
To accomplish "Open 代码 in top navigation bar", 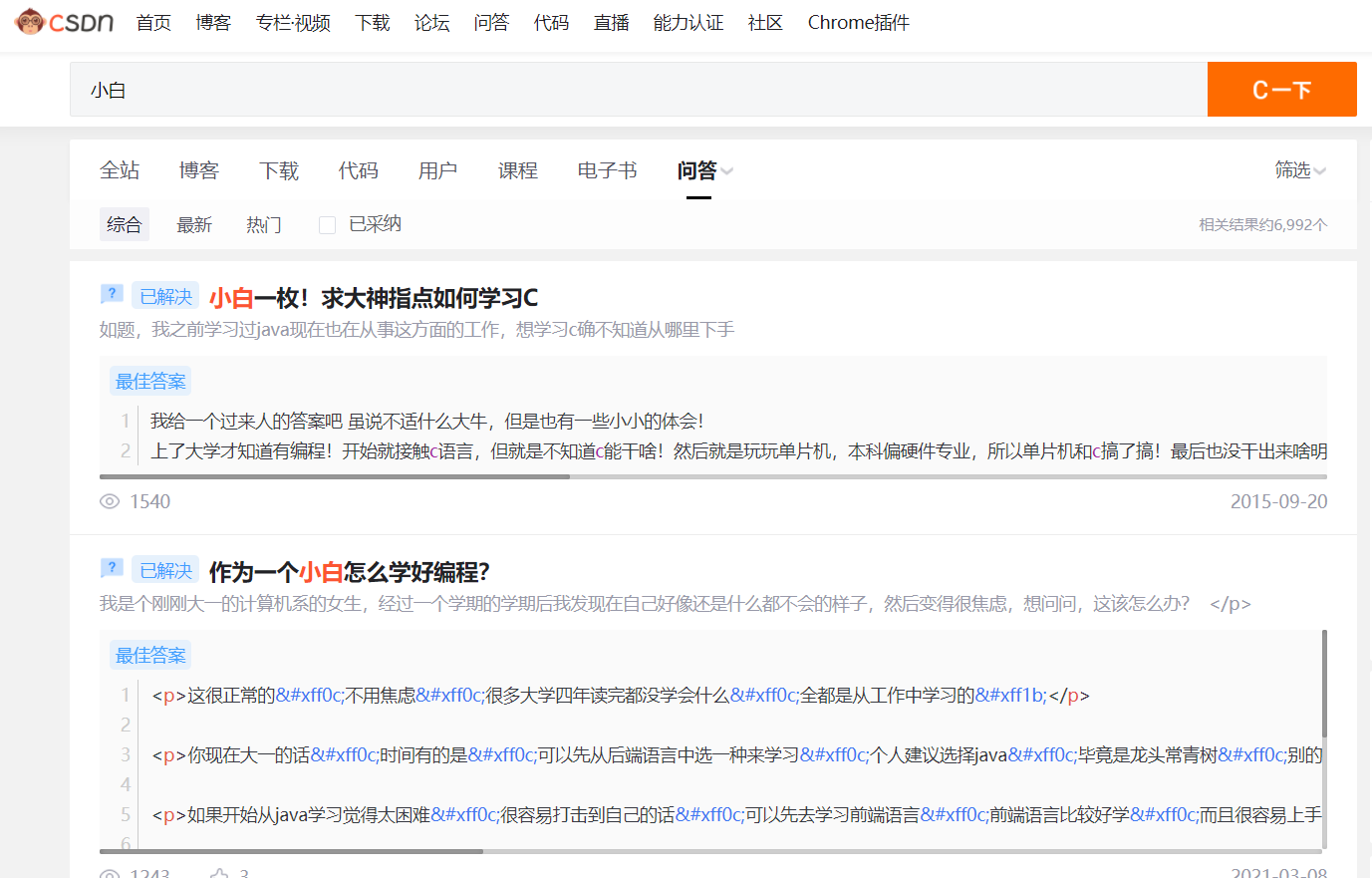I will 551,22.
